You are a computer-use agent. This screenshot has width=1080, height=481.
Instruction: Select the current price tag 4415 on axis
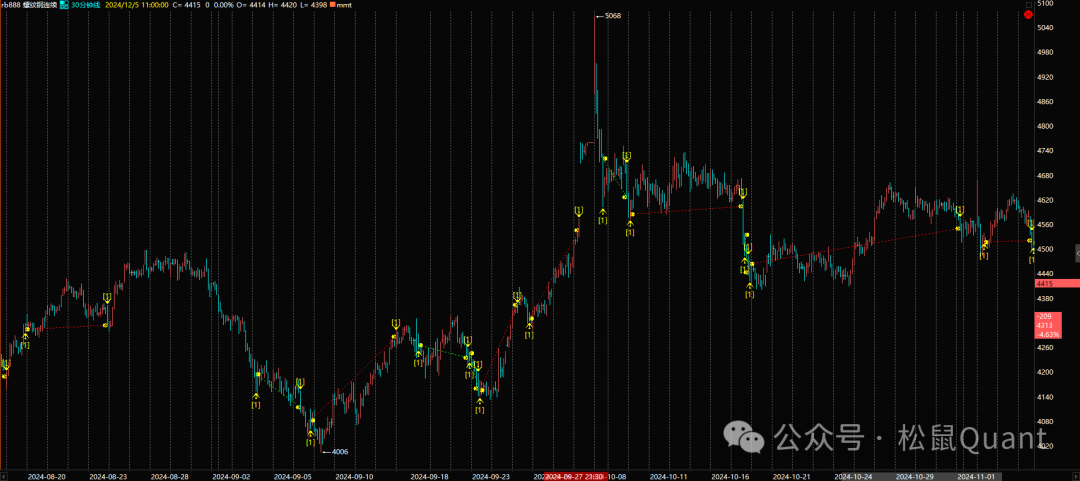point(1045,284)
